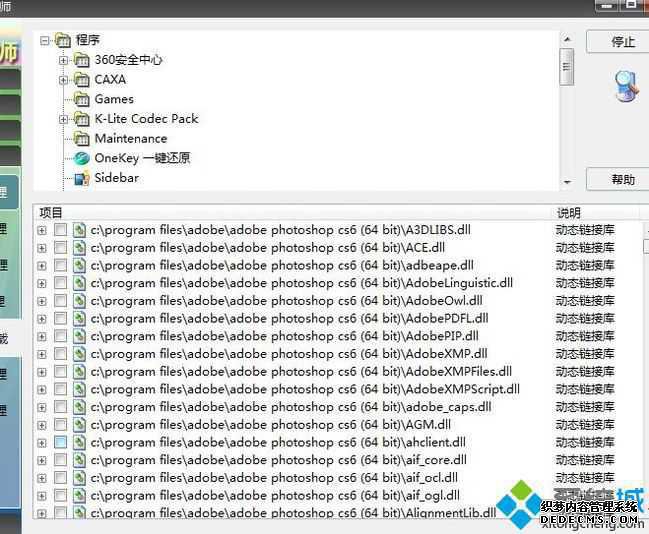This screenshot has height=534, width=649.
Task: Check the AdobeOwl.dll checkbox
Action: [x=60, y=301]
